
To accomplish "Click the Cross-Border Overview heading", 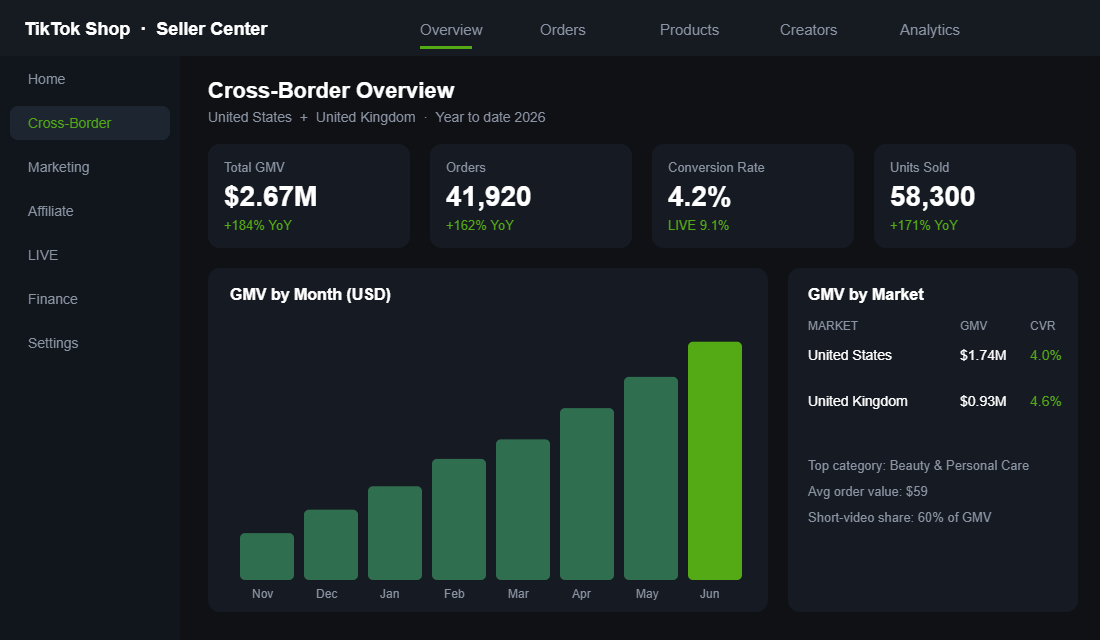I will click(x=331, y=91).
